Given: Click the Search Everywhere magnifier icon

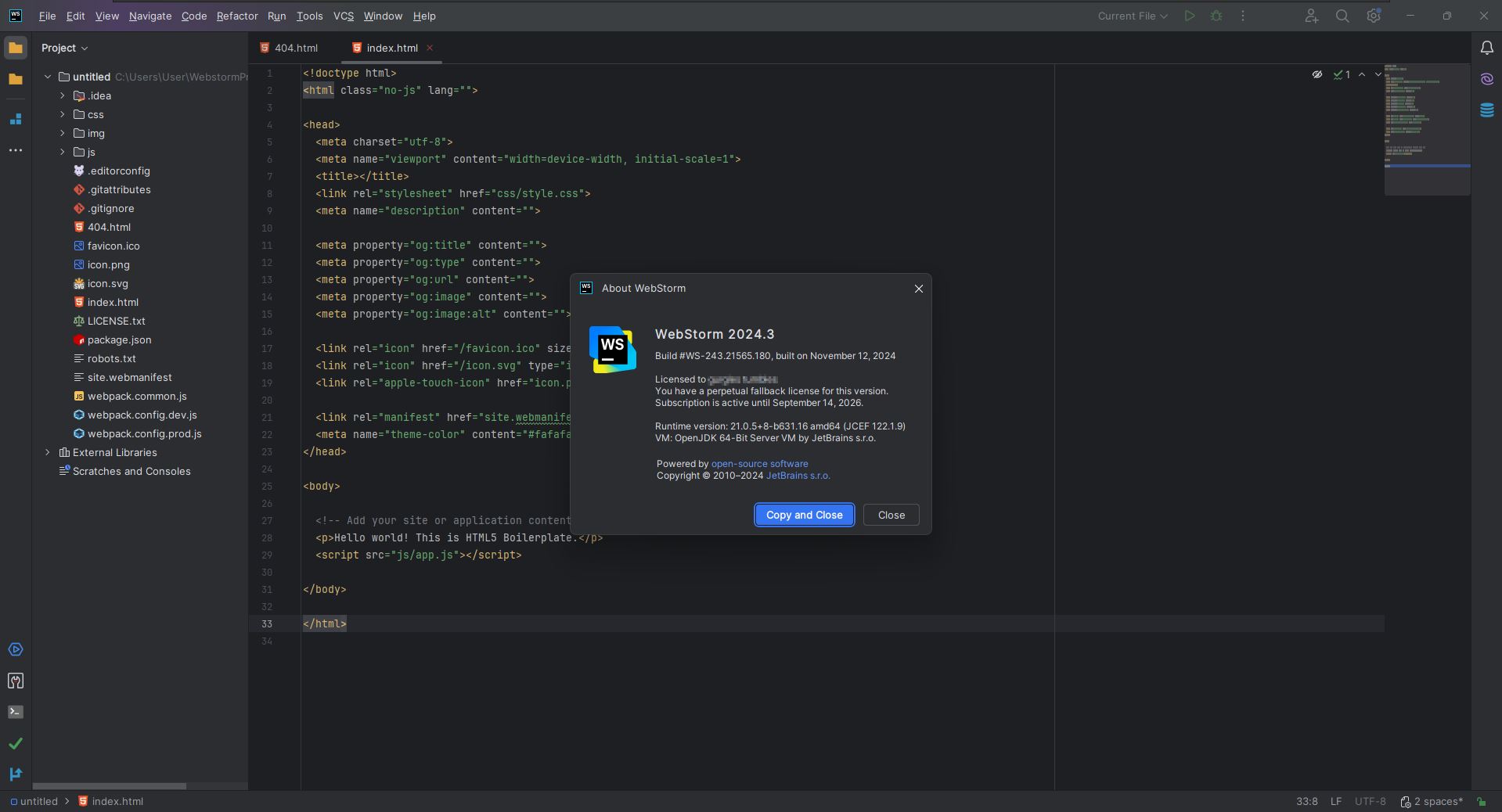Looking at the screenshot, I should [1342, 16].
